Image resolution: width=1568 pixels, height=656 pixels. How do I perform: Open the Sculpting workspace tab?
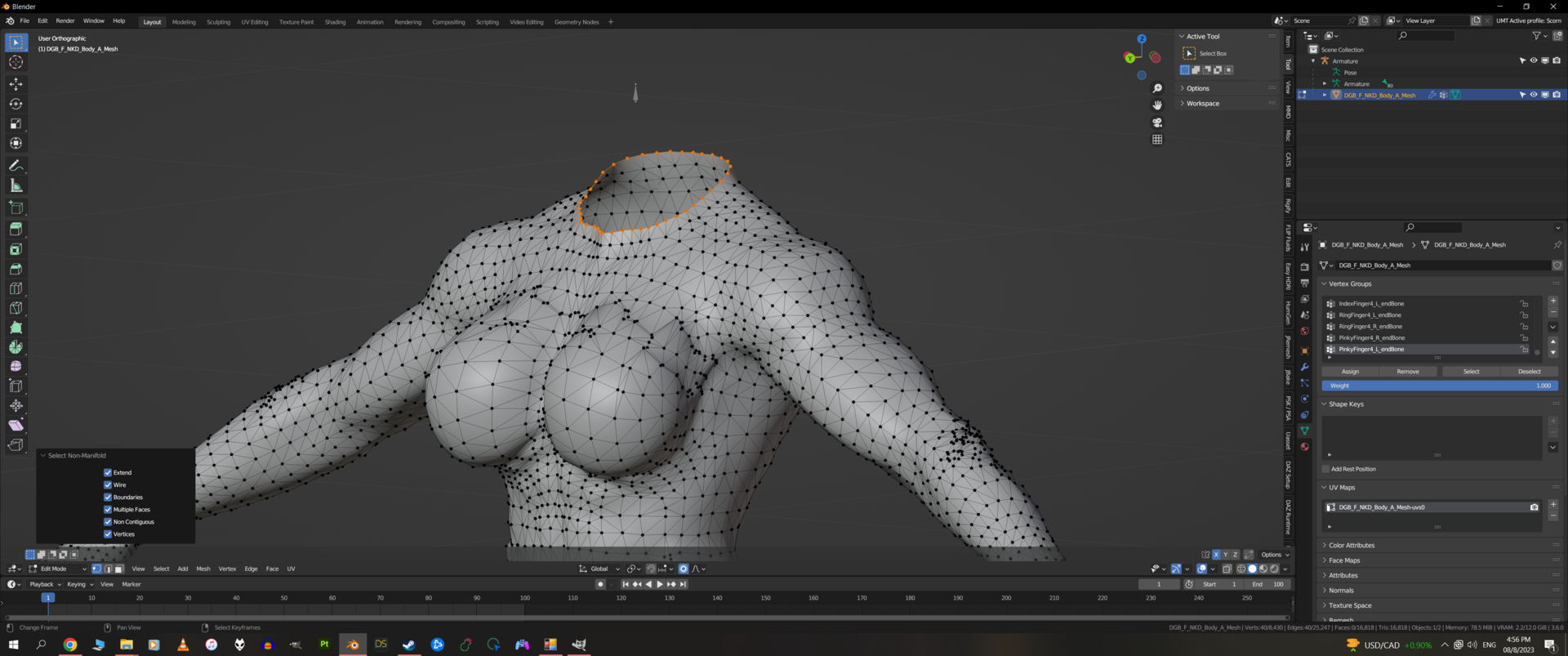pyautogui.click(x=218, y=22)
